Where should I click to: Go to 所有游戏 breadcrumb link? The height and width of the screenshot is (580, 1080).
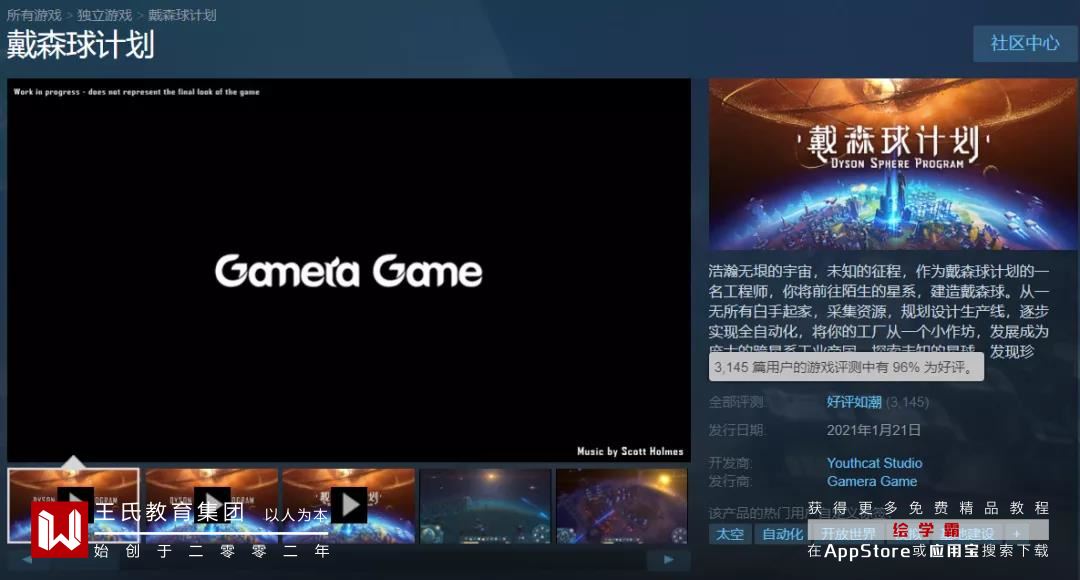(x=34, y=15)
